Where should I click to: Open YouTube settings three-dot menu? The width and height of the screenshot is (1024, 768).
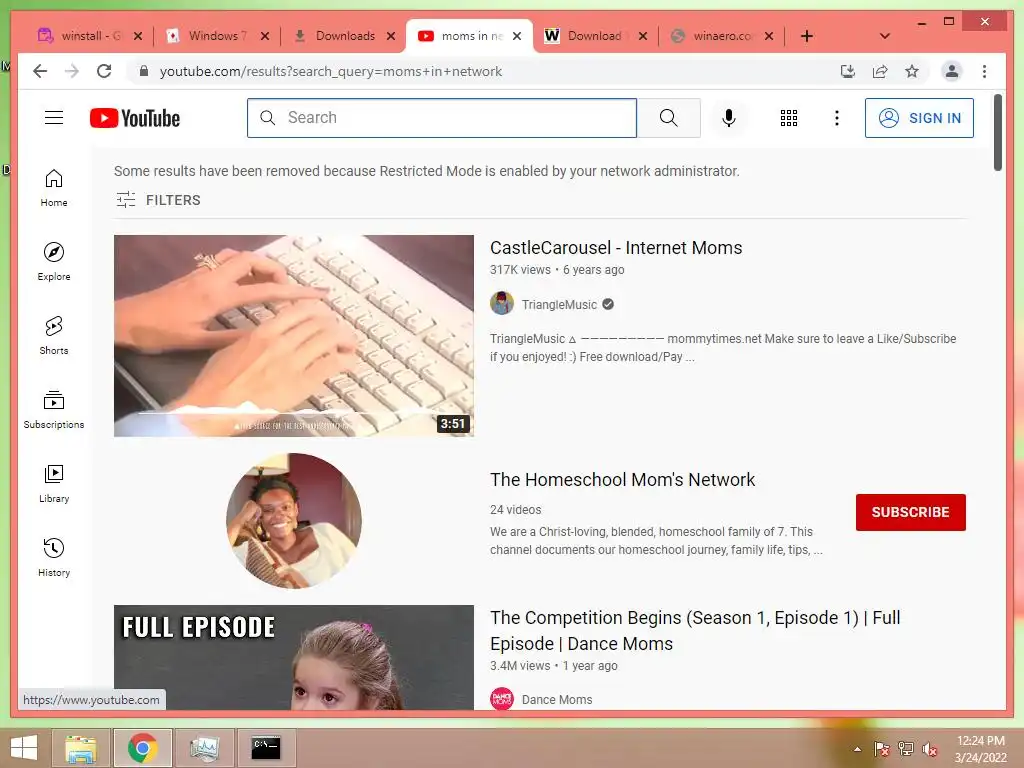tap(837, 118)
